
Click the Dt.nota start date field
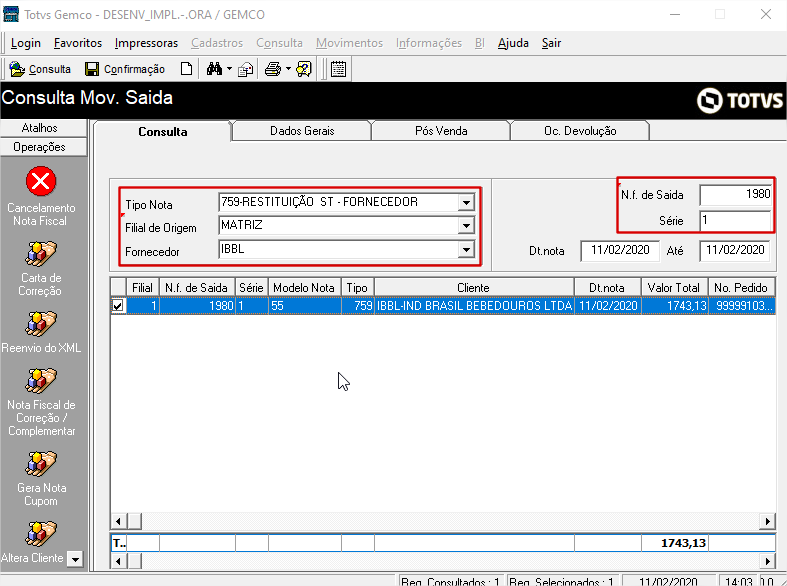[x=620, y=250]
